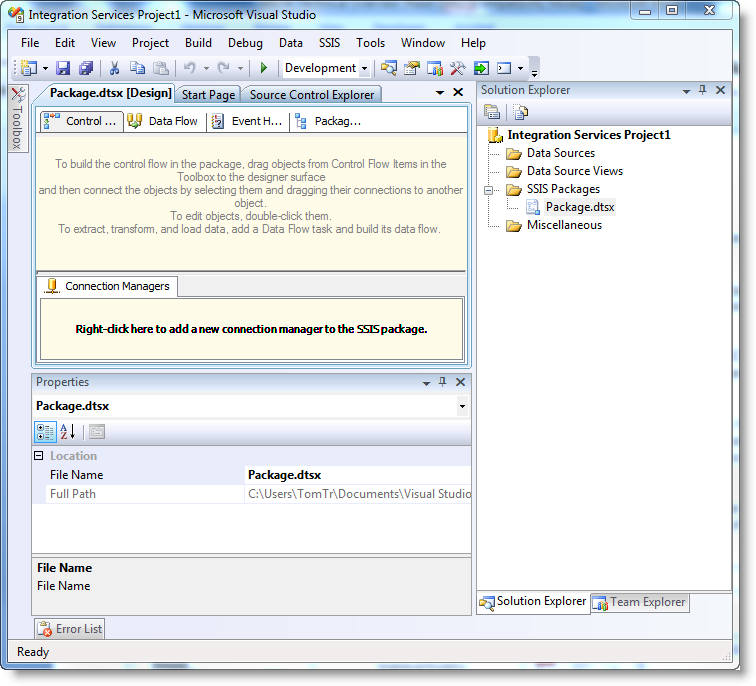756x686 pixels.
Task: Click the green arrow window toolbar icon
Action: pos(481,68)
